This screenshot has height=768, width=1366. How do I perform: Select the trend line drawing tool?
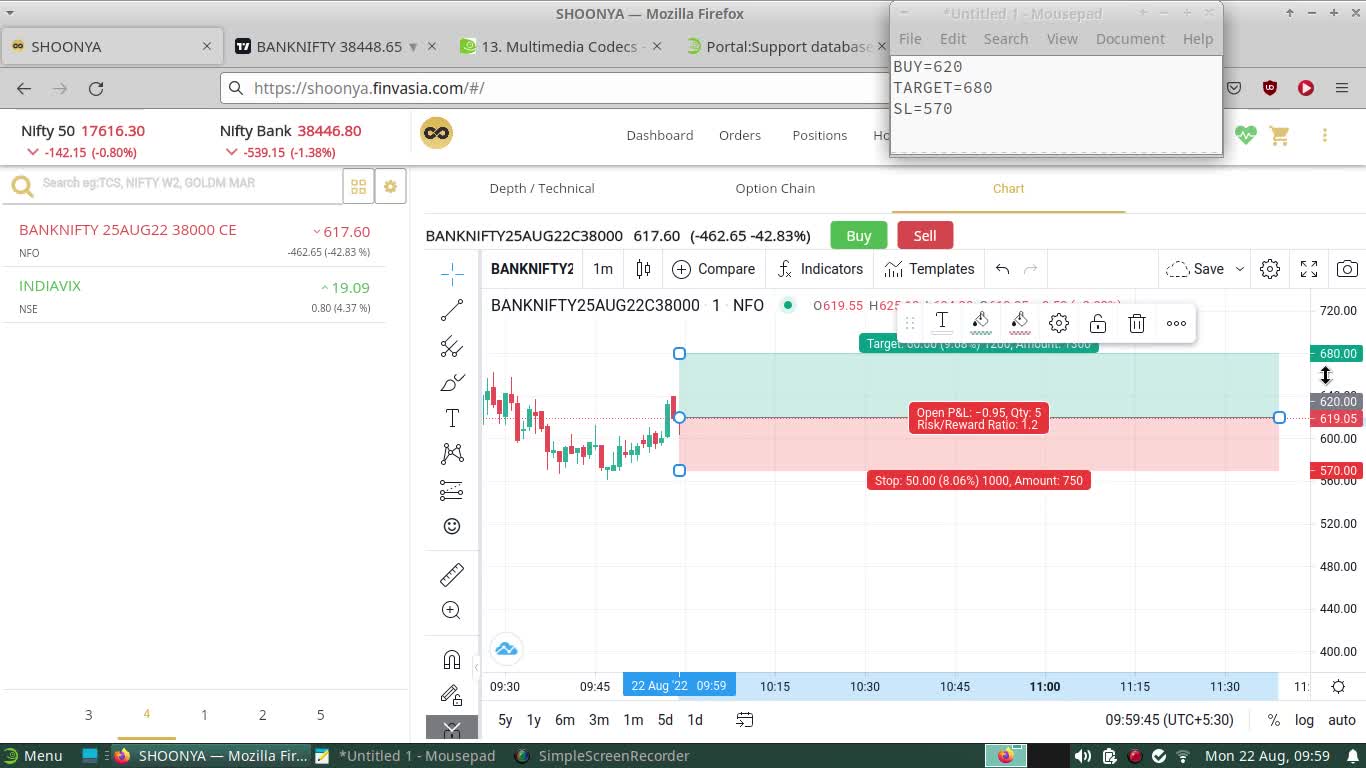tap(452, 310)
